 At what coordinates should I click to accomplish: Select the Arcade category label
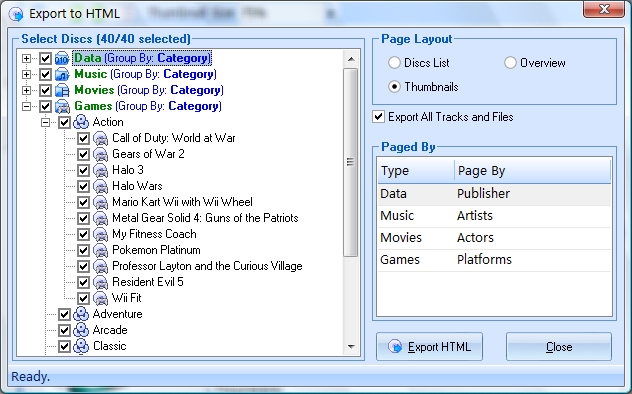click(x=110, y=330)
